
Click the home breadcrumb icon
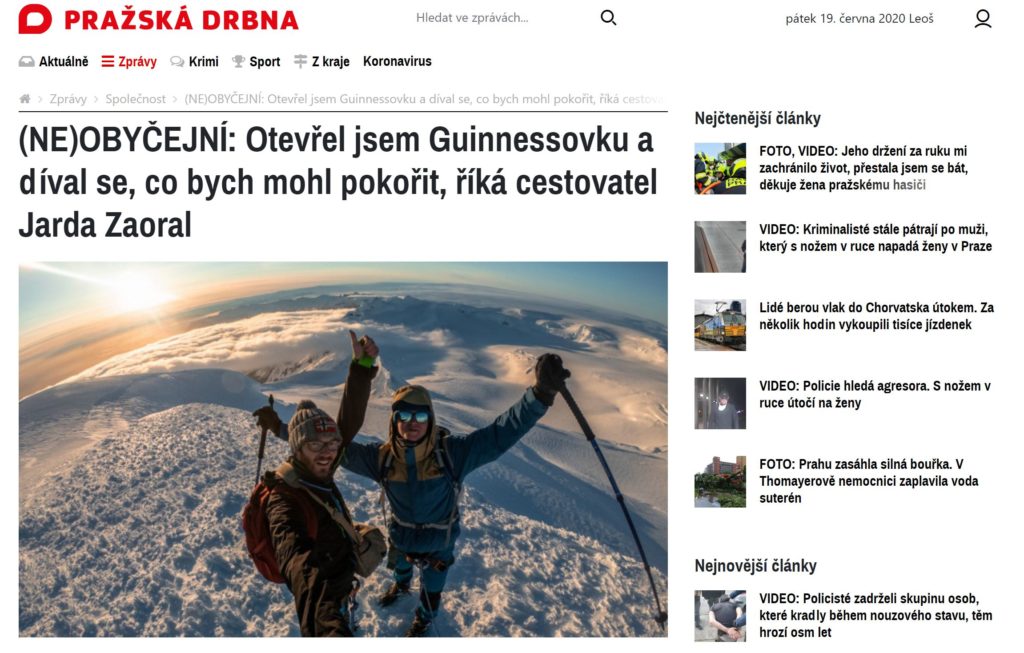tap(25, 99)
